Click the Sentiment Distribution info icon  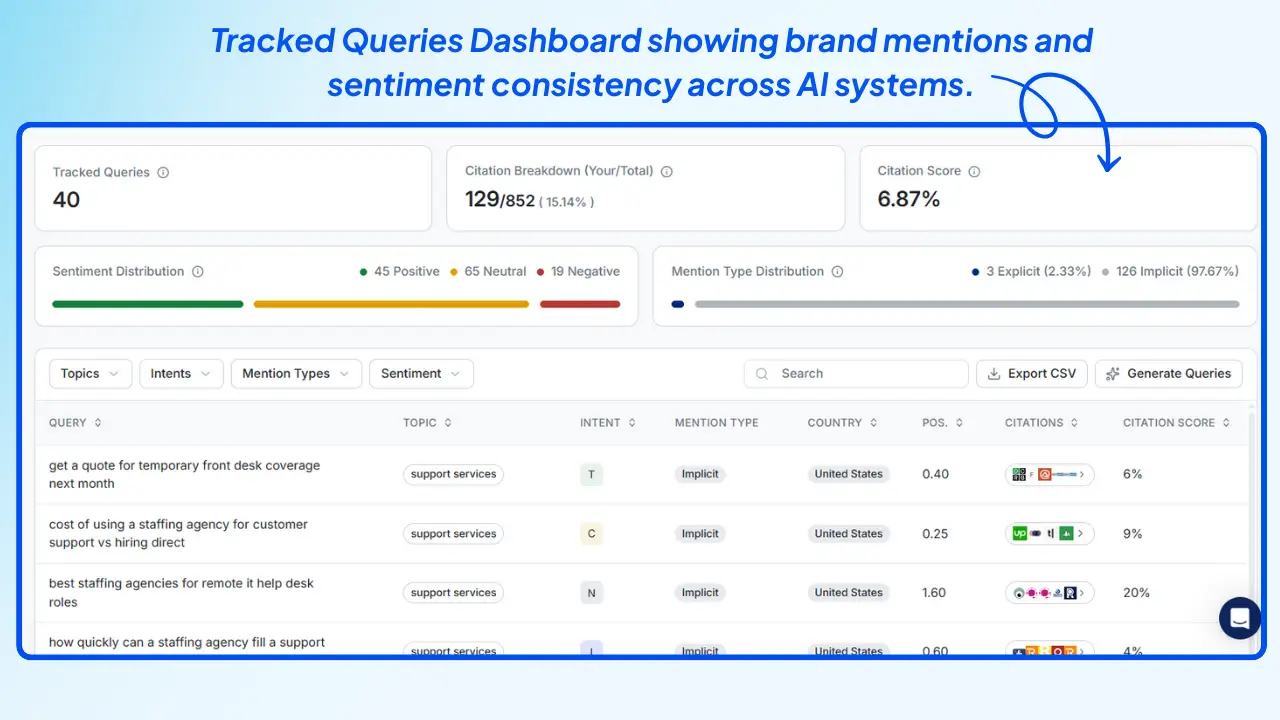[x=197, y=271]
